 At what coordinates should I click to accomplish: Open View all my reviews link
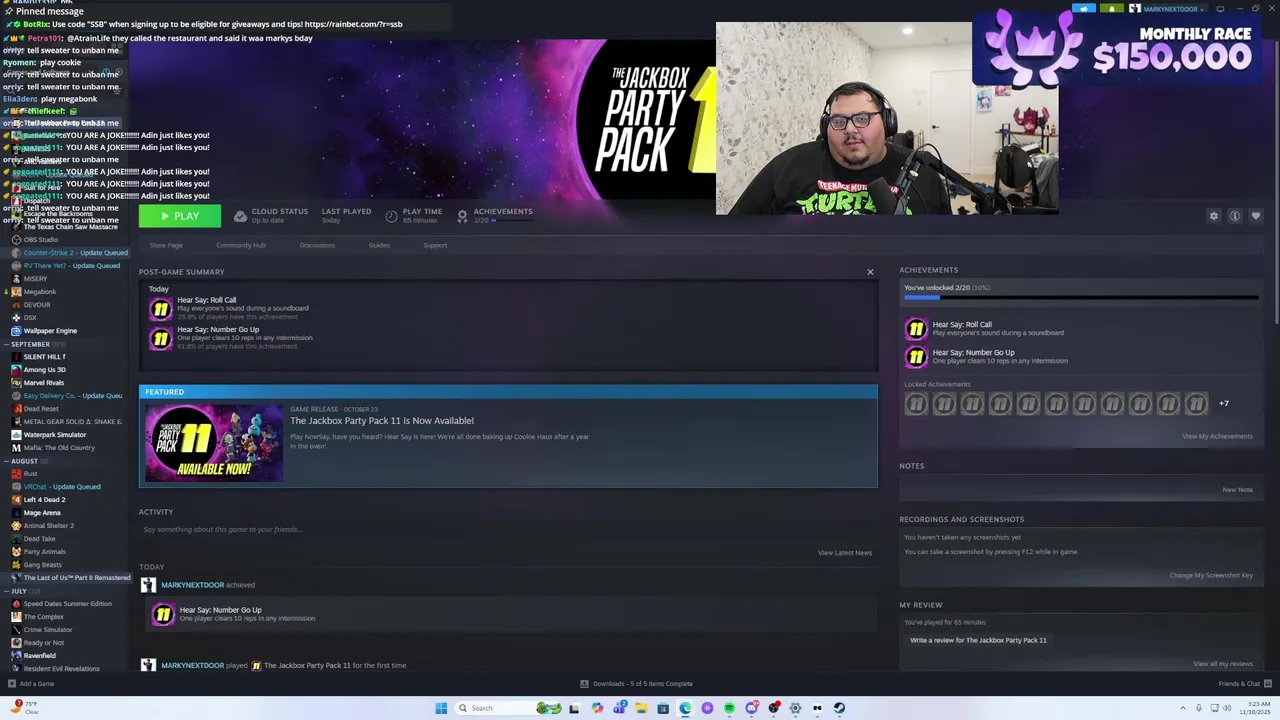click(x=1223, y=664)
